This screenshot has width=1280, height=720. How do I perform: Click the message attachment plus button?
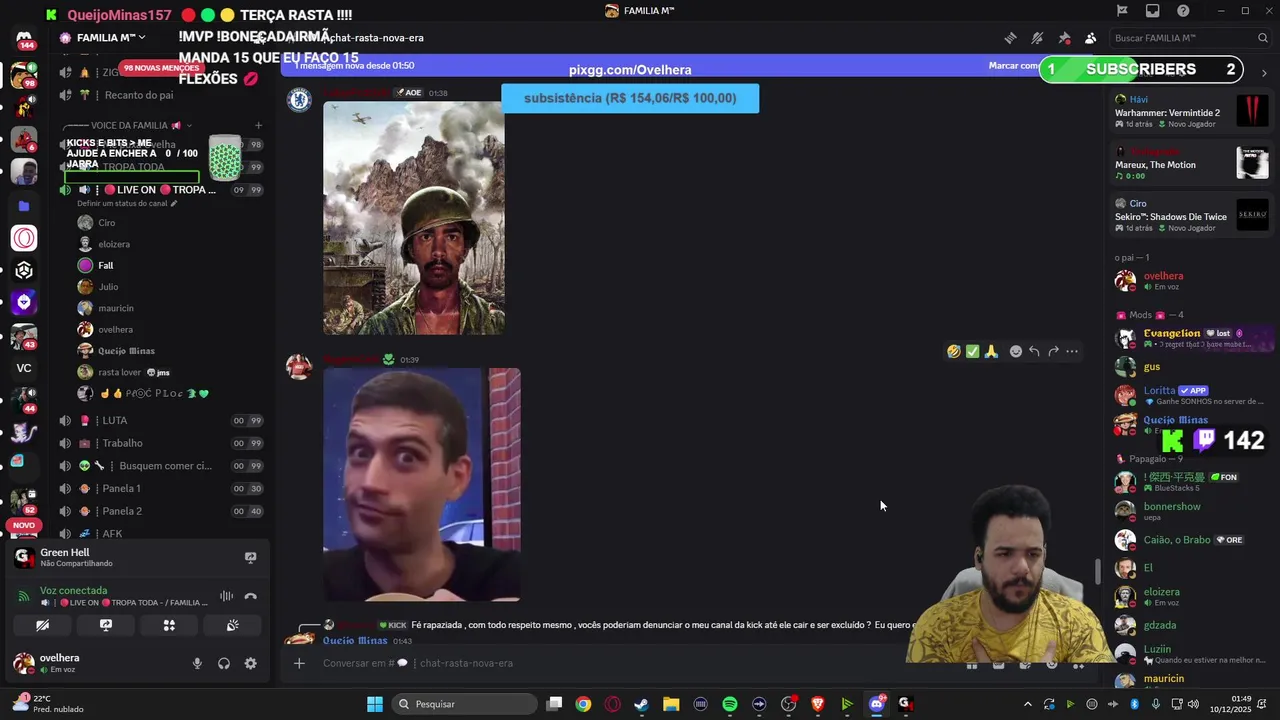(x=299, y=663)
